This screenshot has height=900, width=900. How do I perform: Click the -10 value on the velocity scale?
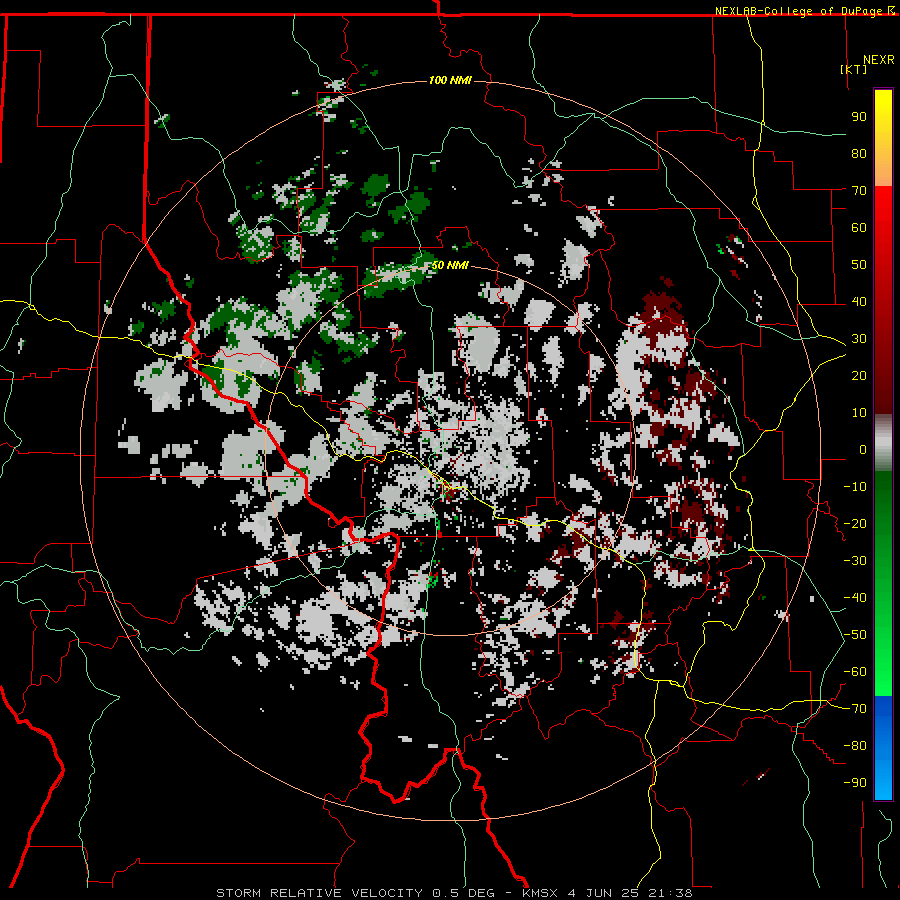(855, 487)
